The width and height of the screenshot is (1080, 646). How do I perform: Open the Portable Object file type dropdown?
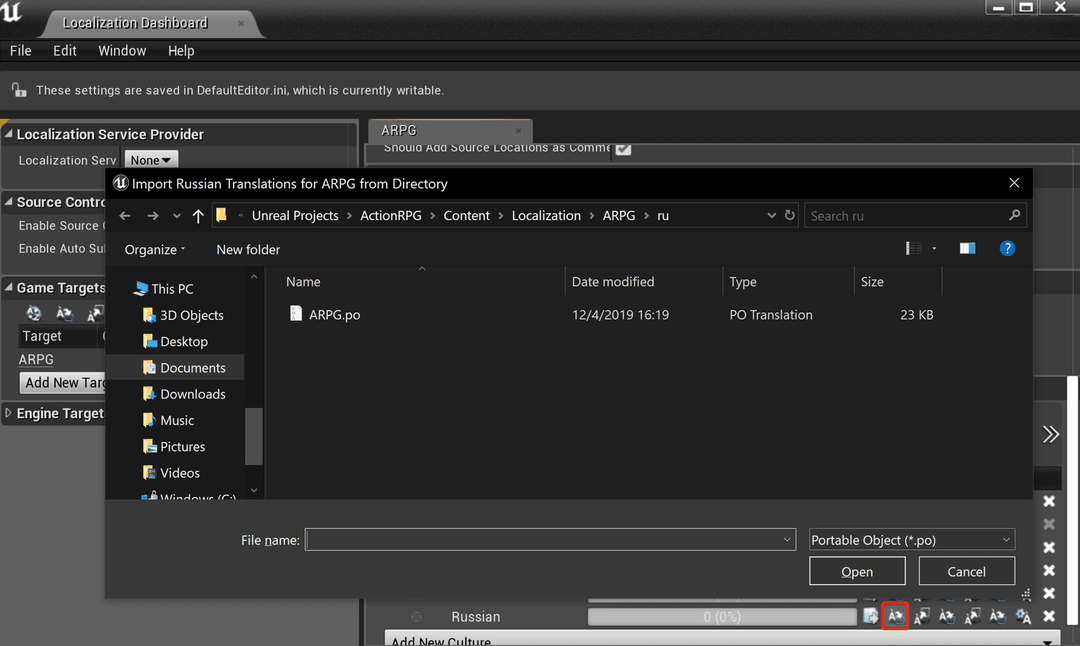point(911,540)
